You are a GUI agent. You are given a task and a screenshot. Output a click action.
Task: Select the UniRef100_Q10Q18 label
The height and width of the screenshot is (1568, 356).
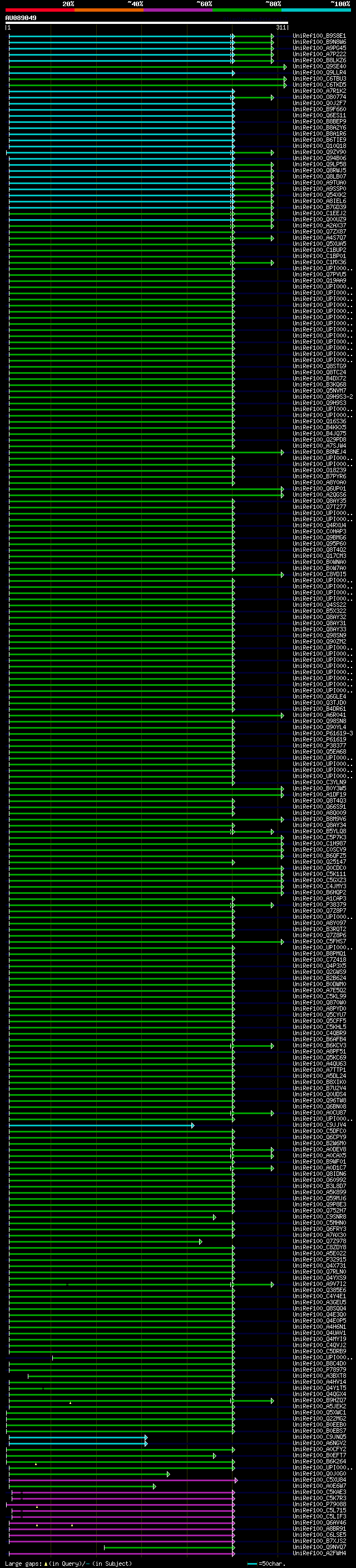319,146
